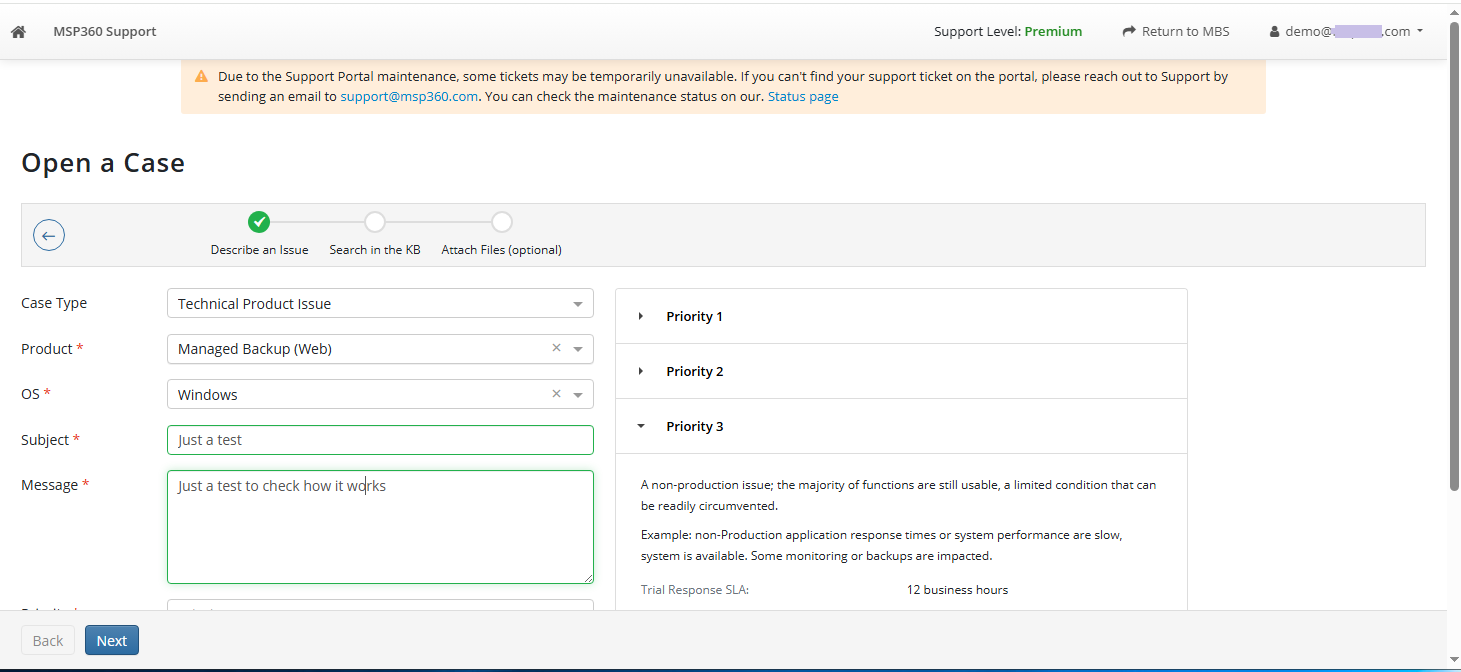
Task: Click the Trial Response SLA label
Action: tap(695, 590)
